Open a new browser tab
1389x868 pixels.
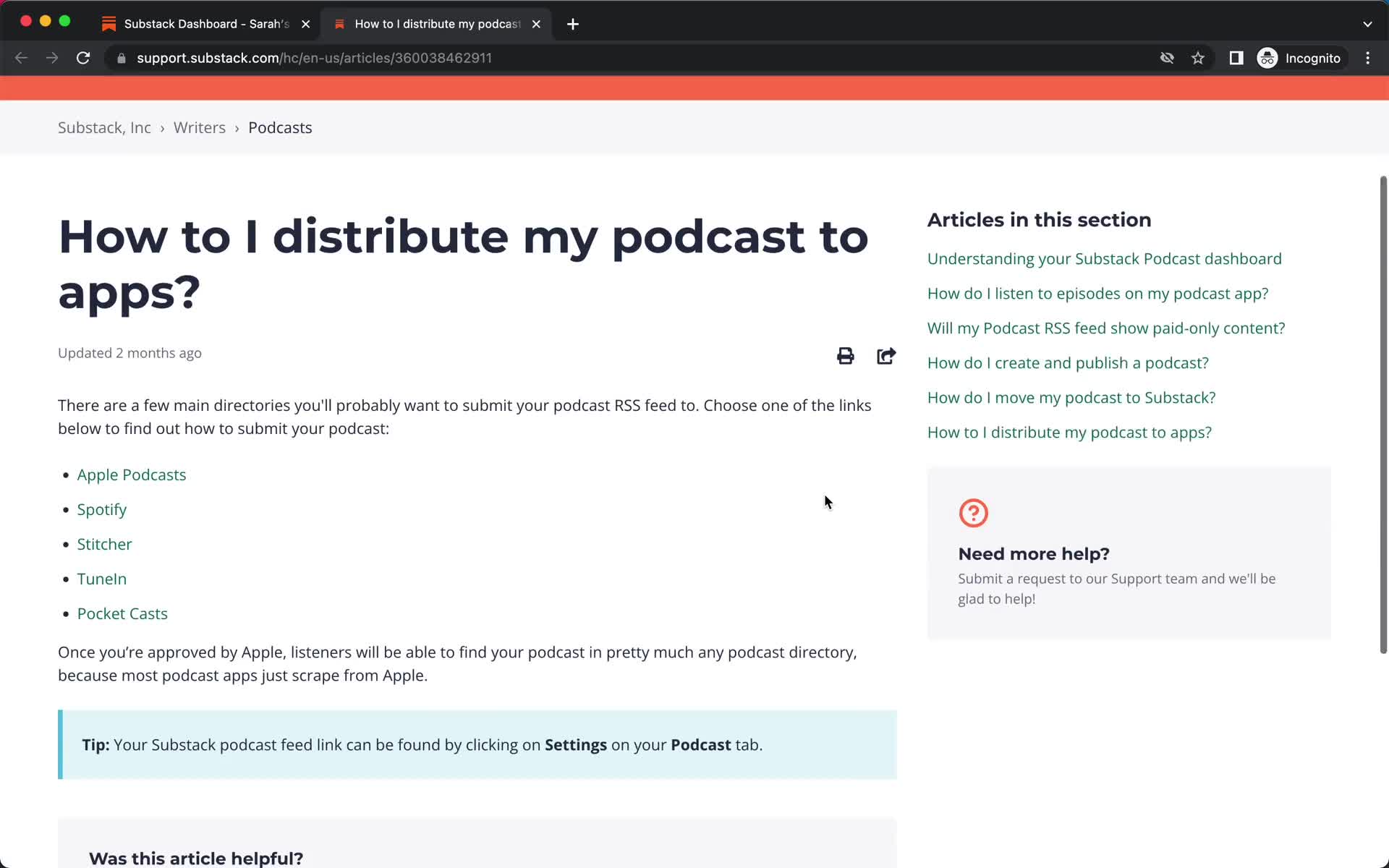pos(573,24)
